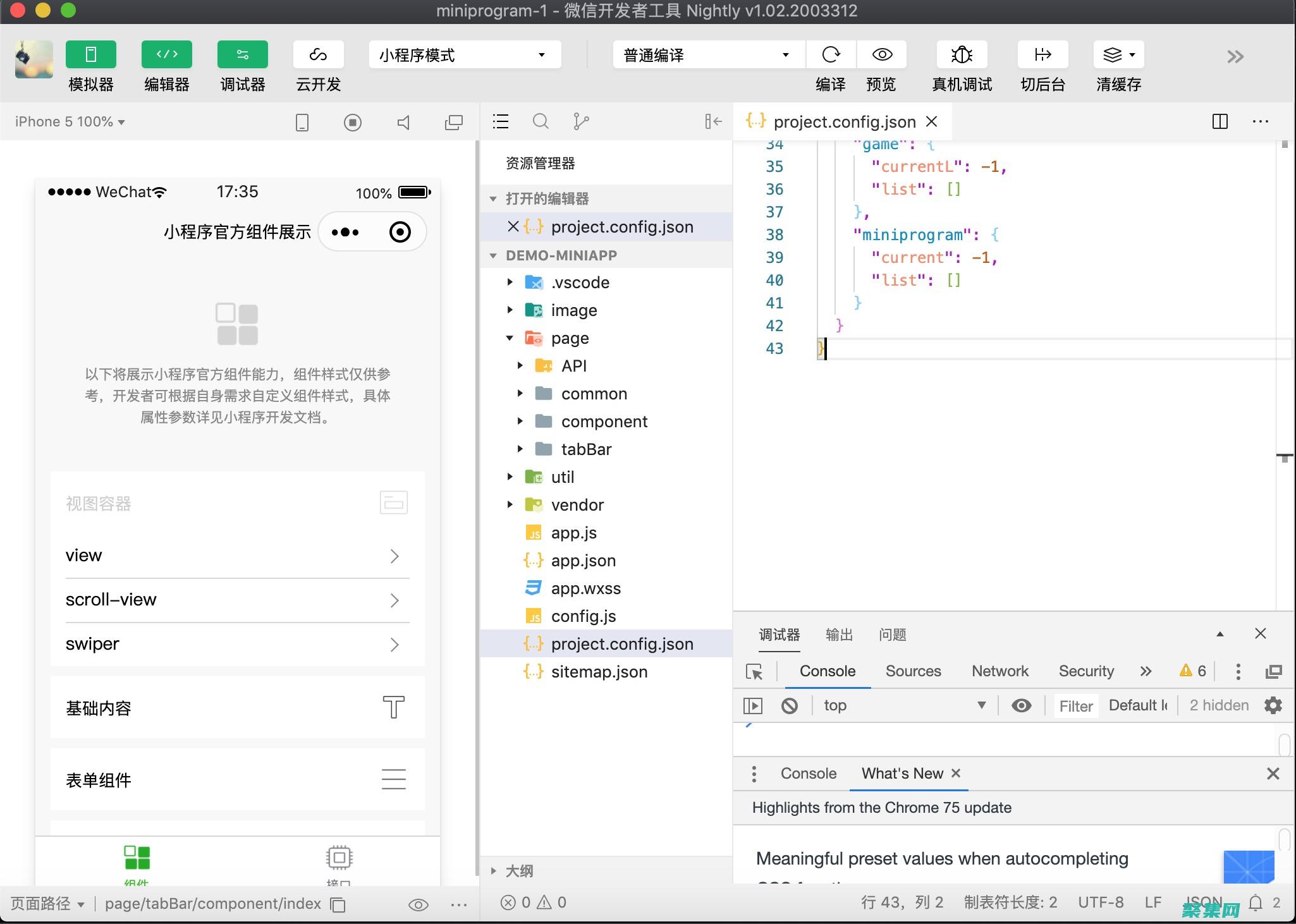Click the 编译 compile icon
Image resolution: width=1296 pixels, height=924 pixels.
[x=830, y=54]
